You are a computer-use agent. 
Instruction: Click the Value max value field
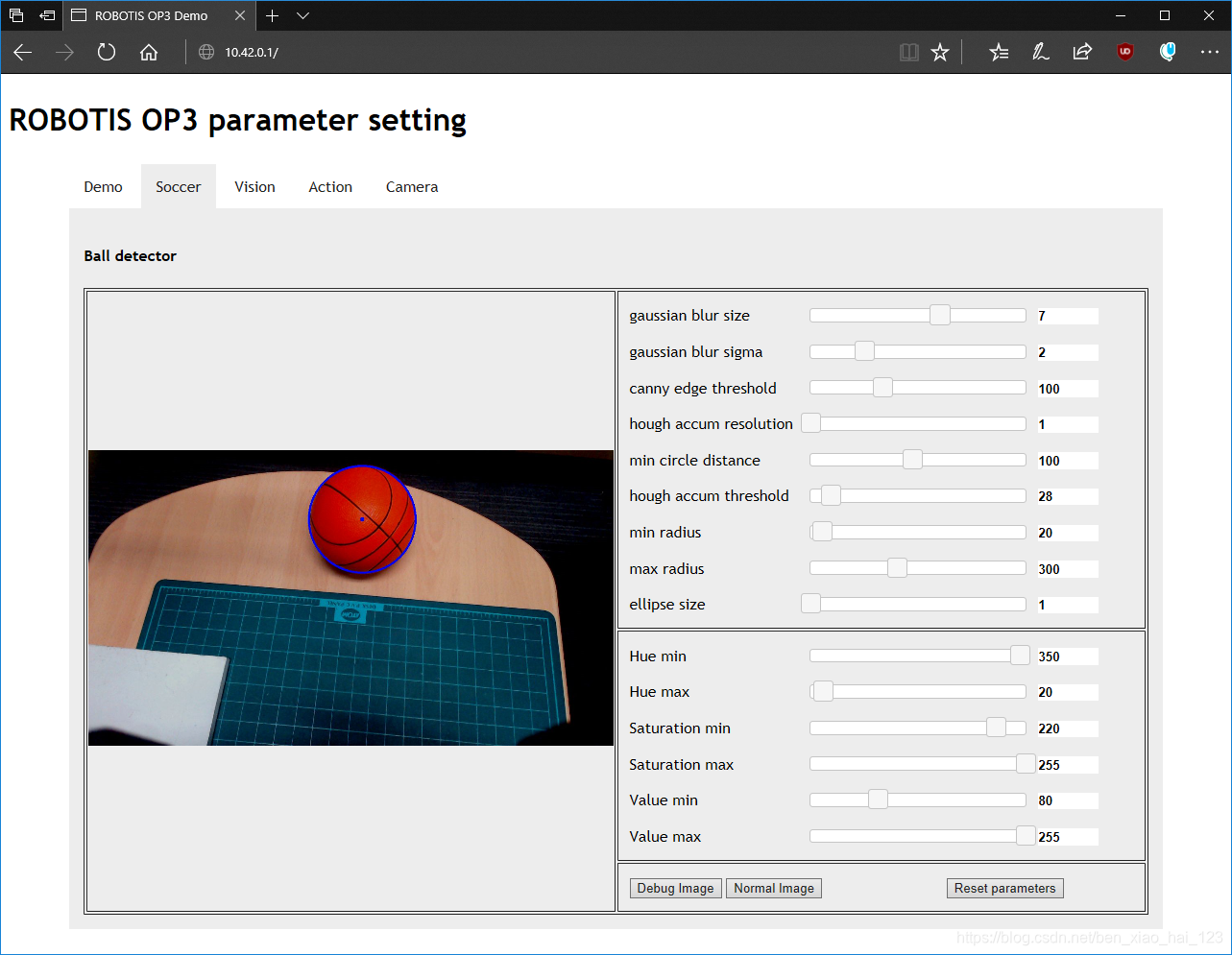click(x=1068, y=837)
